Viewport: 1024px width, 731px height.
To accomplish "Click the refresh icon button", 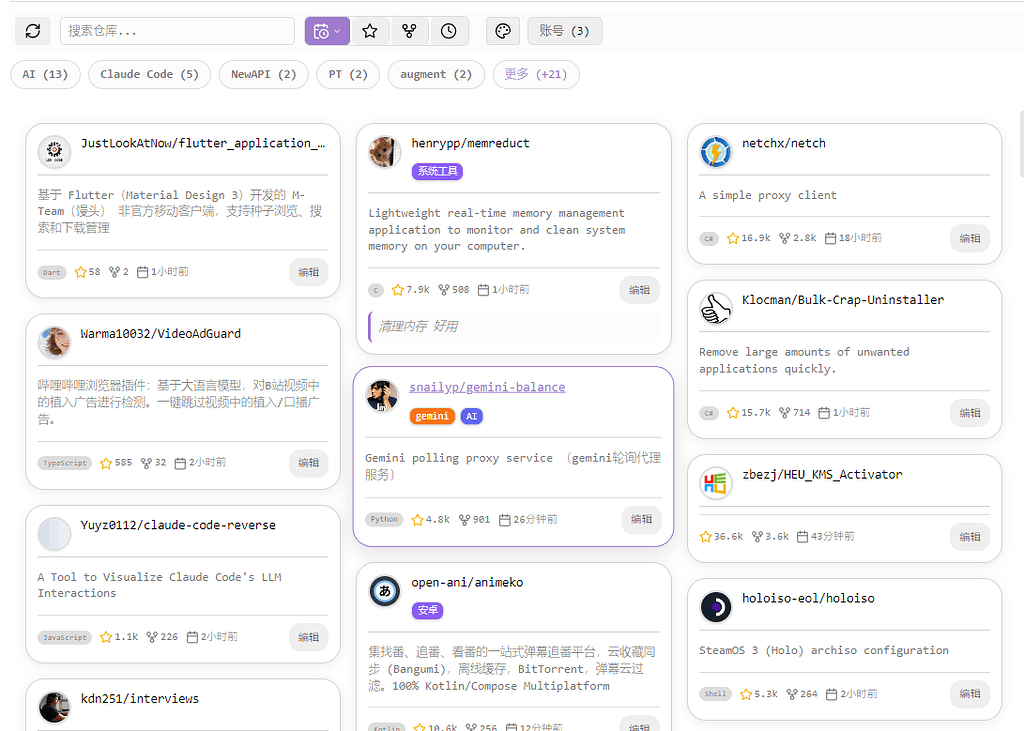I will click(33, 31).
